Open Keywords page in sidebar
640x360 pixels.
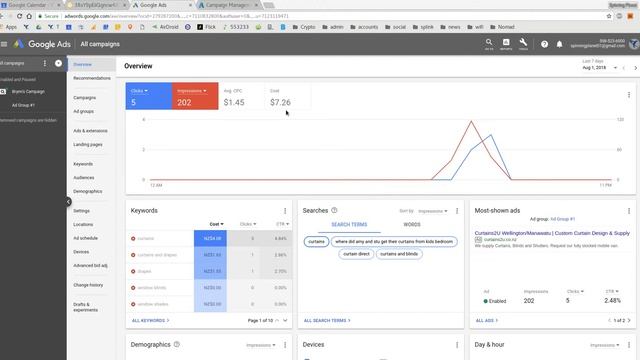pos(83,164)
